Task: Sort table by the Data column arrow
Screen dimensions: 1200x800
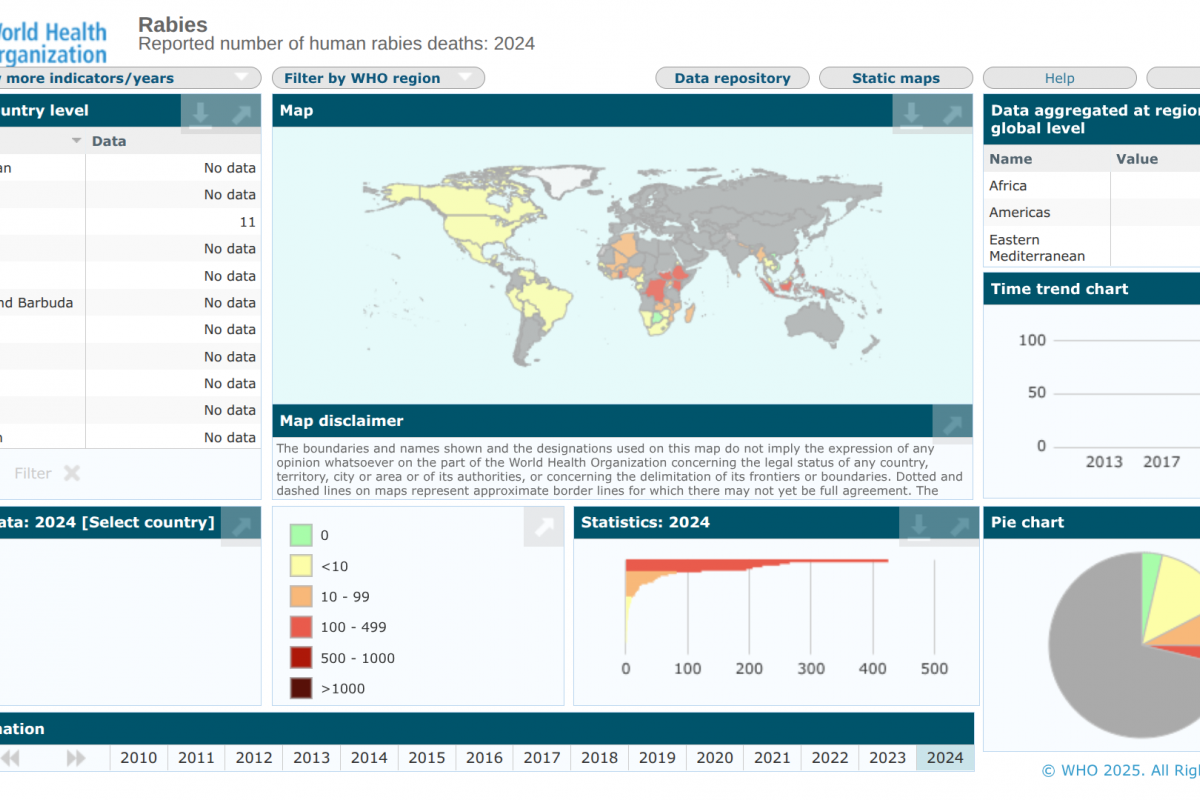Action: [x=76, y=141]
